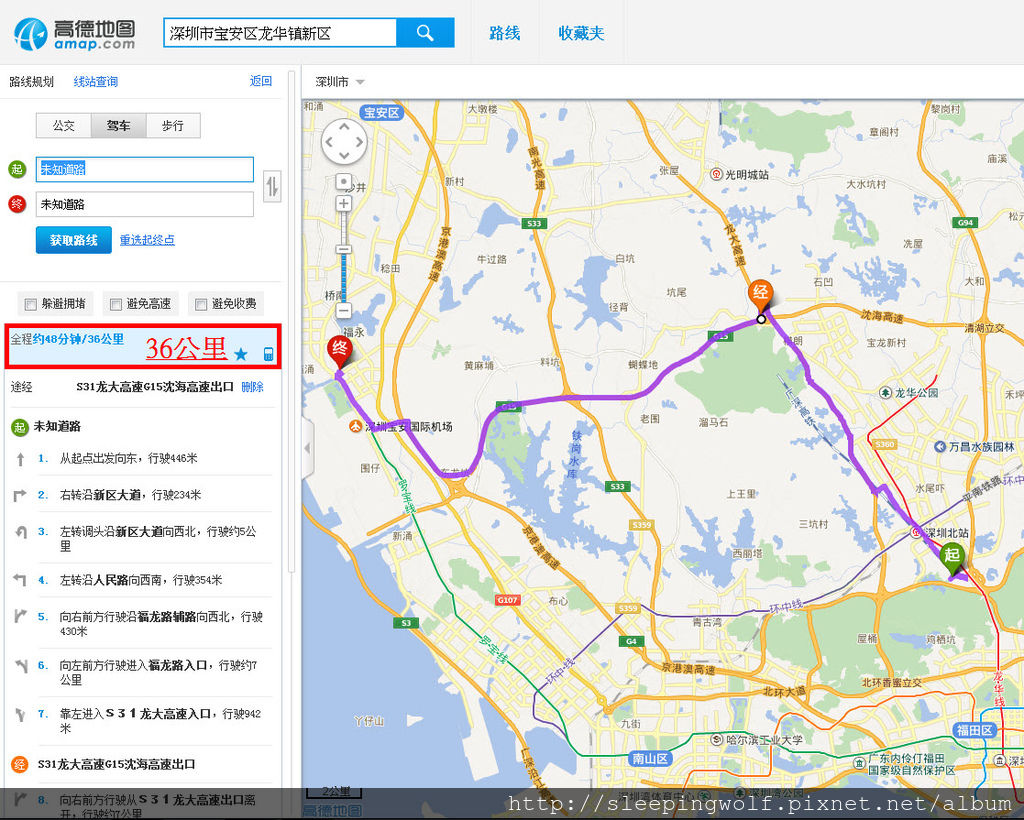The width and height of the screenshot is (1024, 820).
Task: Enable 避免高速 checkbox
Action: pos(116,304)
